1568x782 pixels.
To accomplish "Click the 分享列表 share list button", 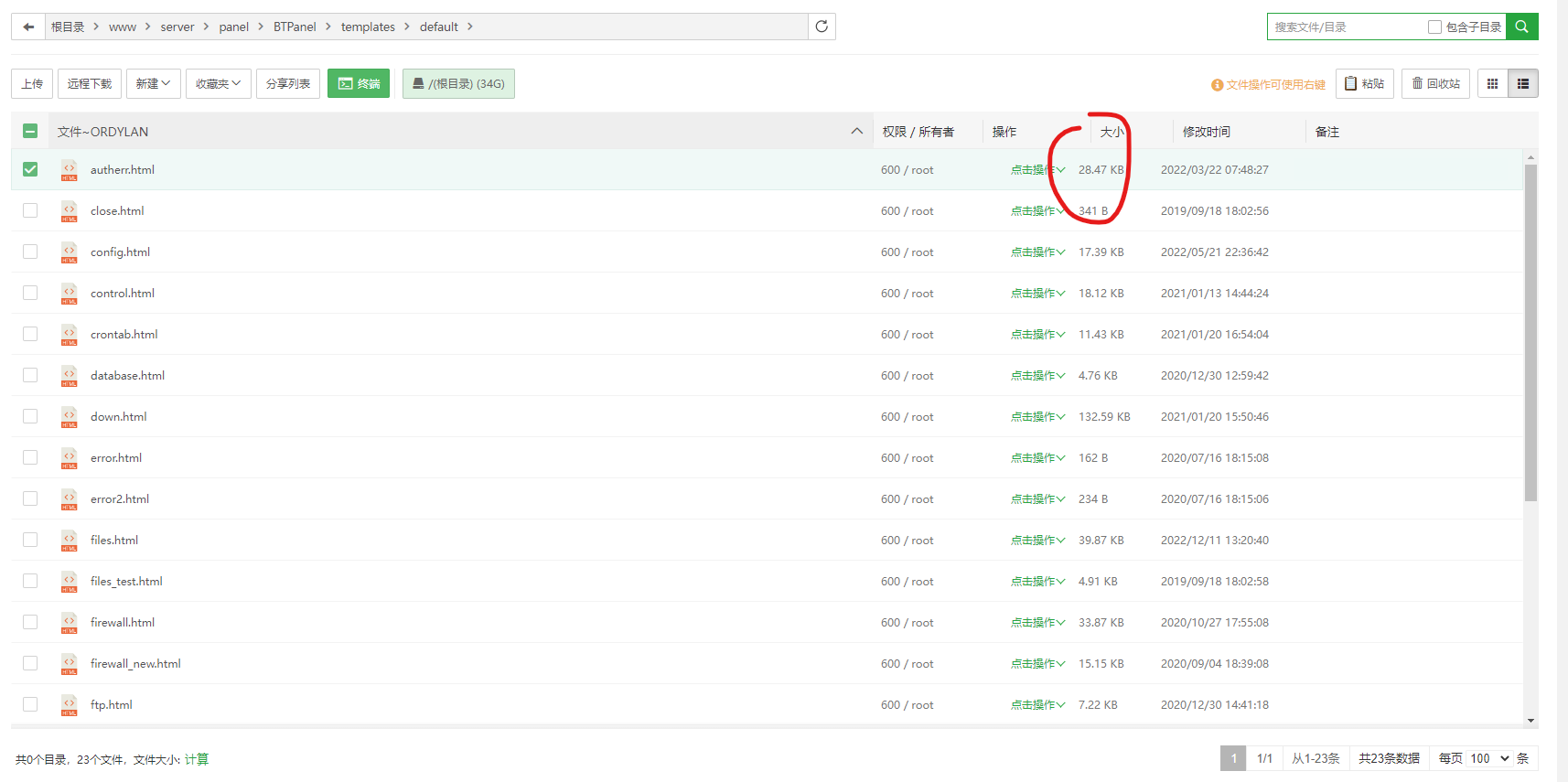I will tap(288, 83).
